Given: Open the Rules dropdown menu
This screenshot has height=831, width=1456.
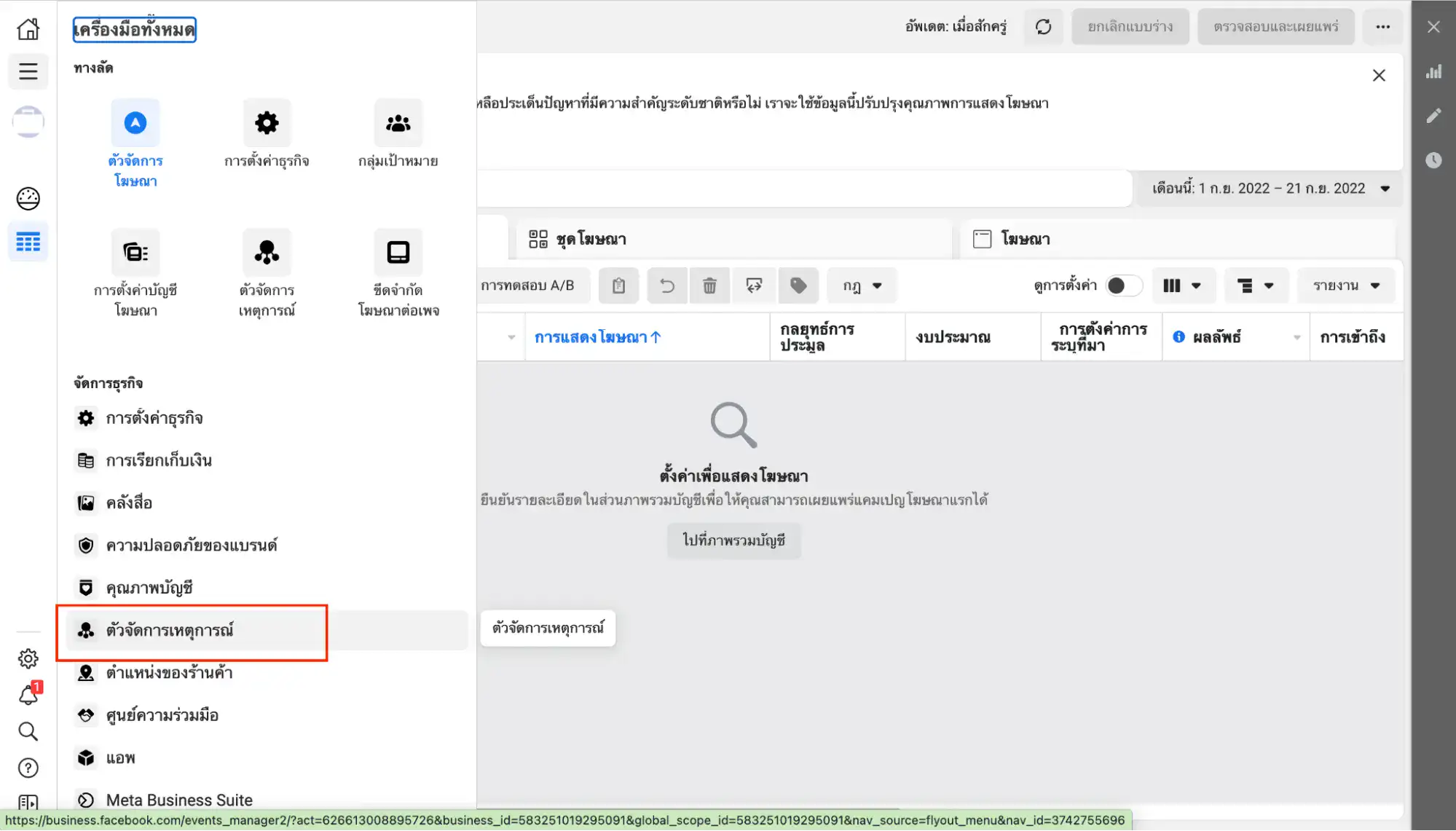Looking at the screenshot, I should point(862,285).
